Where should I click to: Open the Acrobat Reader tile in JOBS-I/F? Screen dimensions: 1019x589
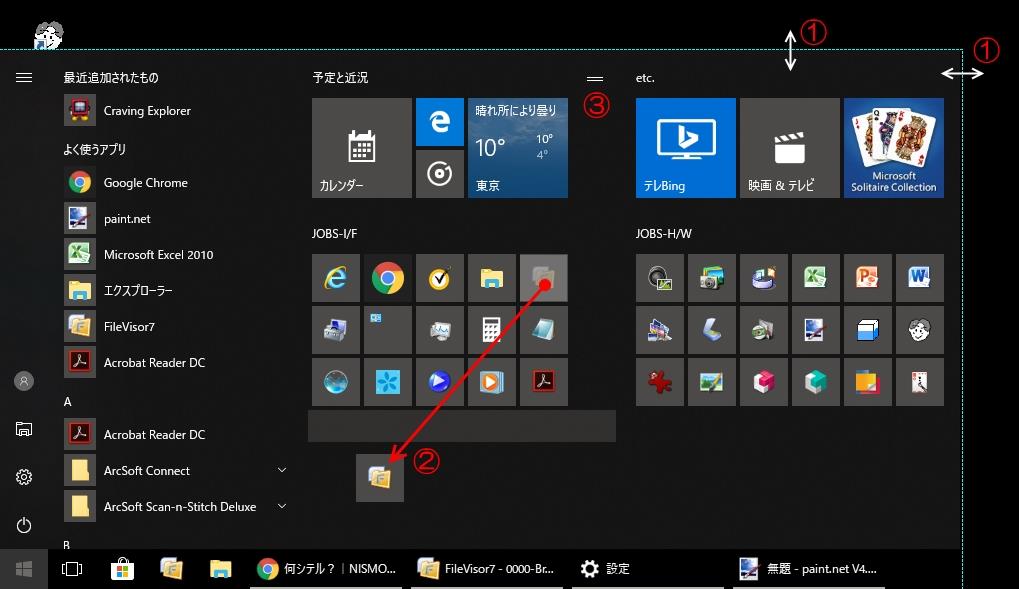tap(544, 382)
